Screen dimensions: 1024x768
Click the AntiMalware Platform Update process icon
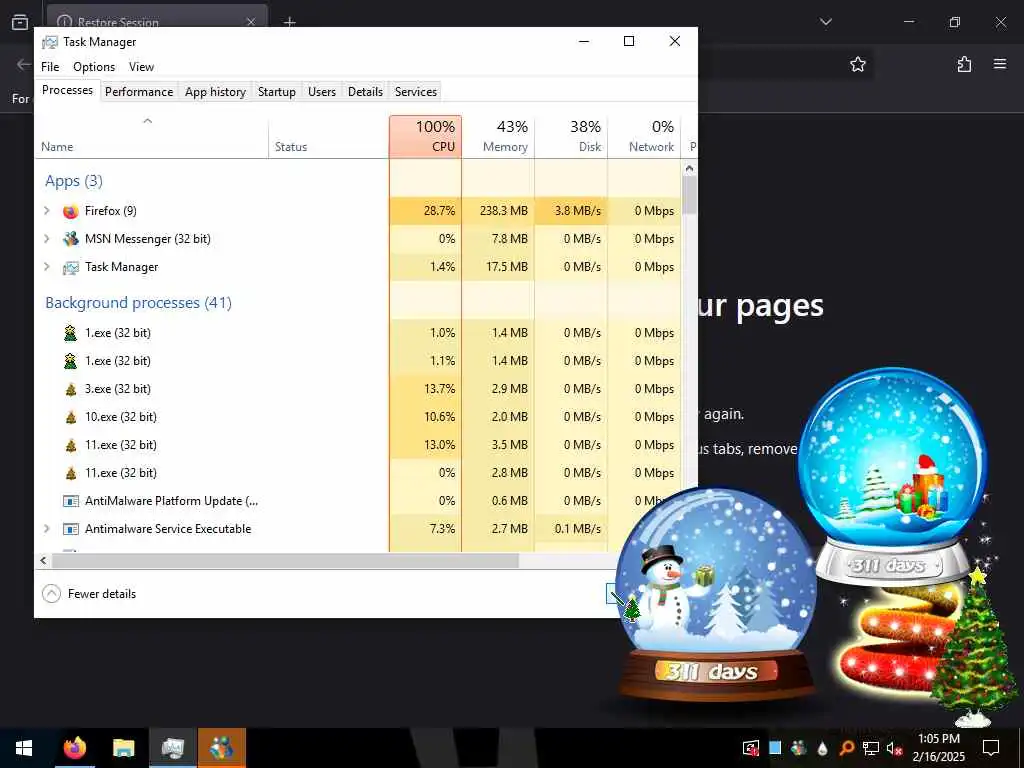pyautogui.click(x=71, y=502)
